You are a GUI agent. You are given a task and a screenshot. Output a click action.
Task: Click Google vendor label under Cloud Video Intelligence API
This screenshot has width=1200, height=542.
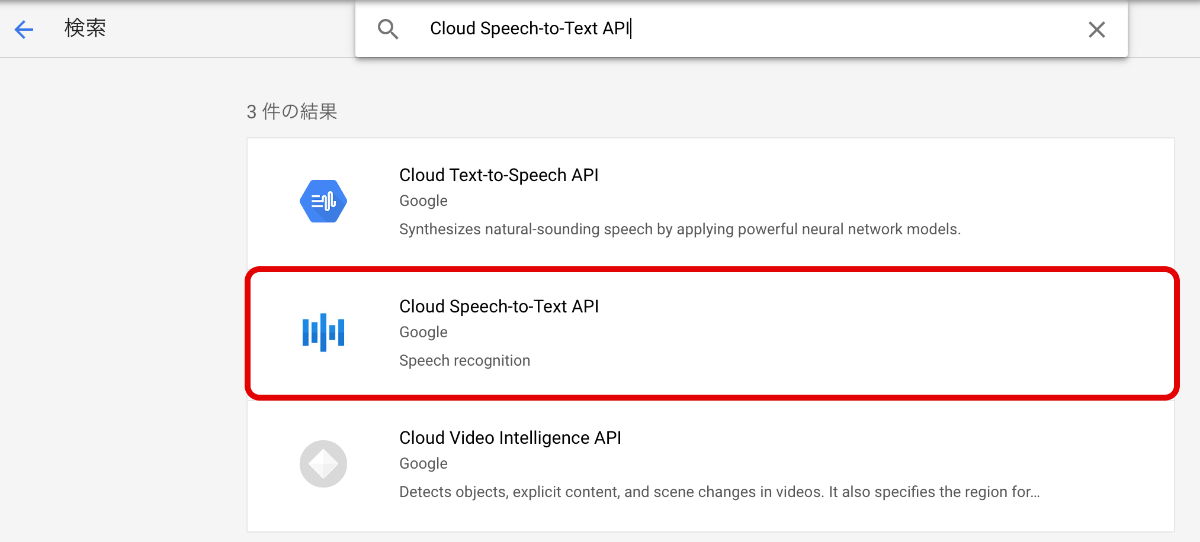(x=423, y=464)
